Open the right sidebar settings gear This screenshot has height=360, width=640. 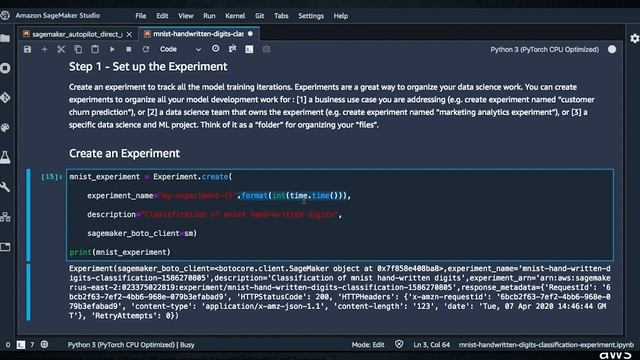(634, 38)
